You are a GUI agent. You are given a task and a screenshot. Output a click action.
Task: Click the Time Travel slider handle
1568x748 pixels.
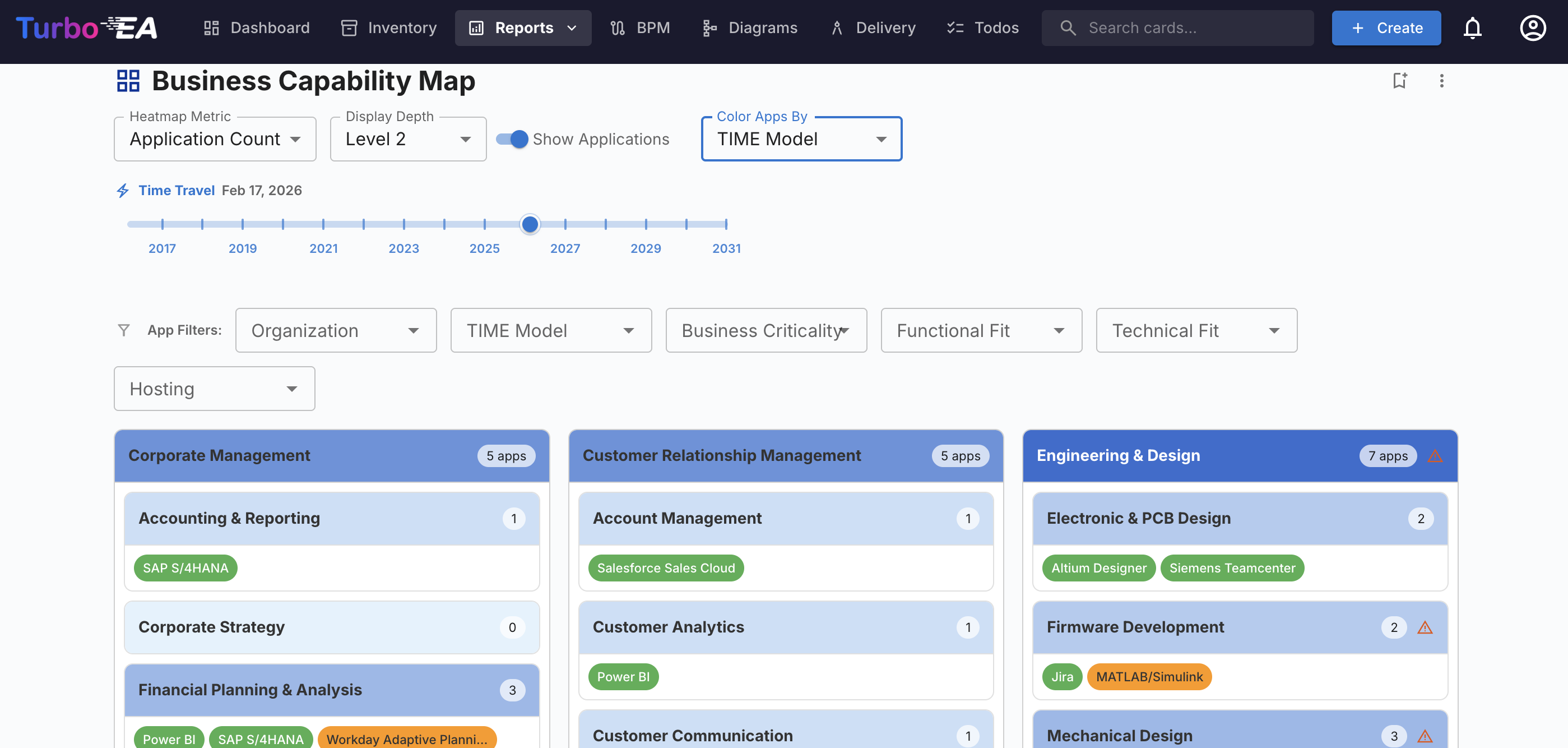[530, 224]
